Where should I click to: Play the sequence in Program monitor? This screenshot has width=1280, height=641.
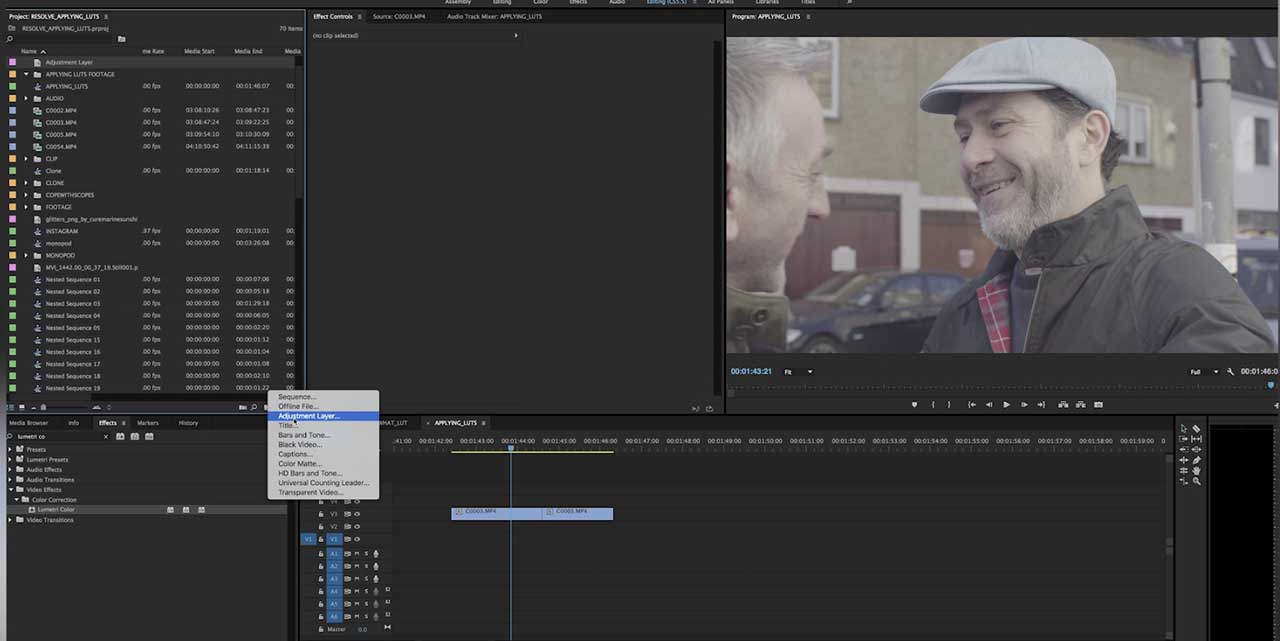click(x=1007, y=404)
